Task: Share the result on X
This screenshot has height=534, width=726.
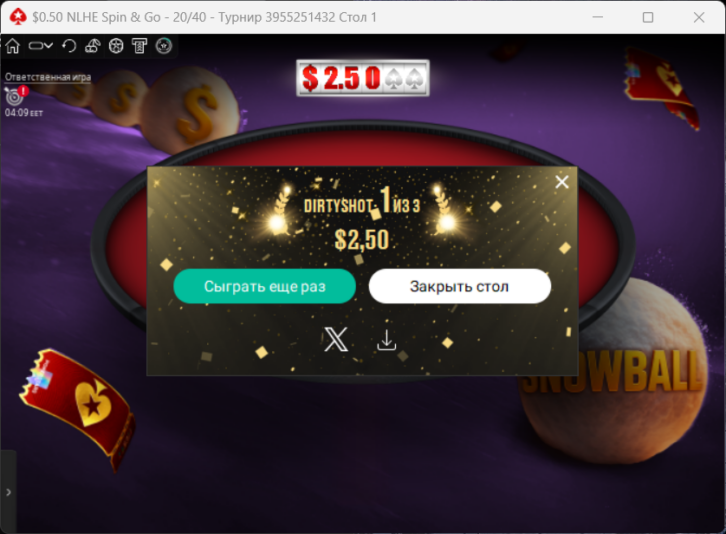Action: point(336,339)
